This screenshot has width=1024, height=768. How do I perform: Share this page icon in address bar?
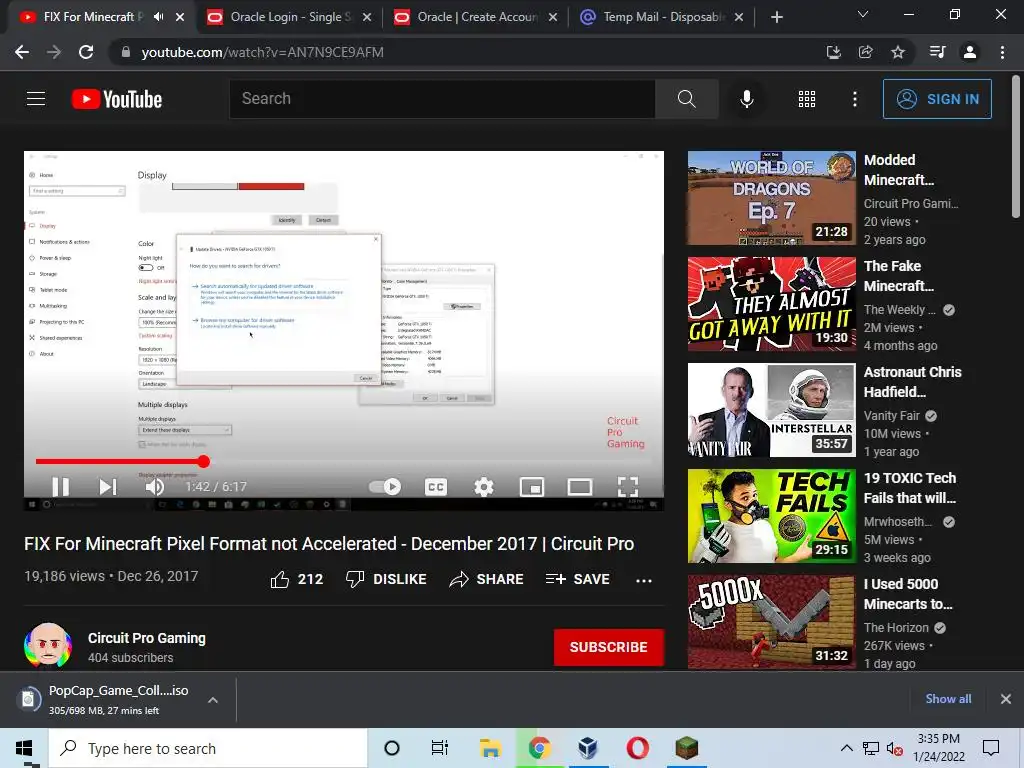coord(865,52)
